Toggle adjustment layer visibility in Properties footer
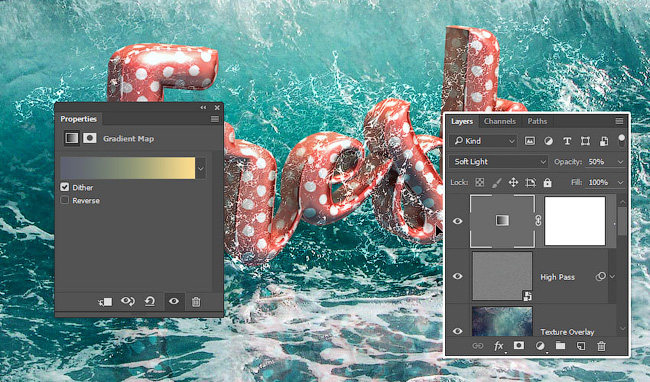This screenshot has width=650, height=382. [174, 301]
